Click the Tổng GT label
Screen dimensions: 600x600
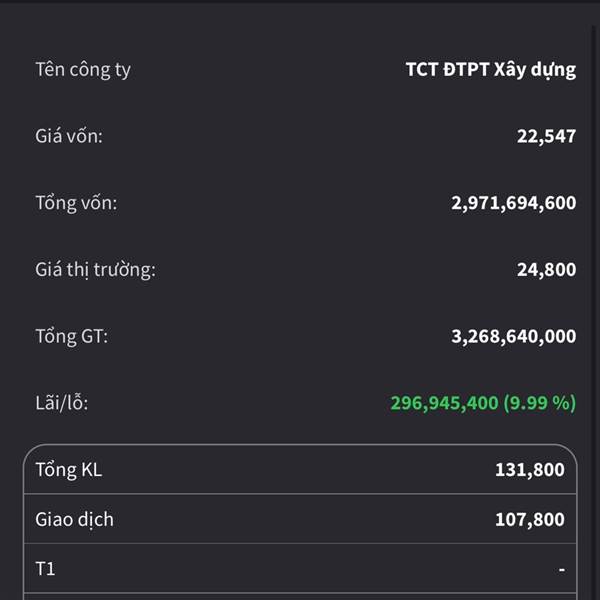[x=72, y=337]
